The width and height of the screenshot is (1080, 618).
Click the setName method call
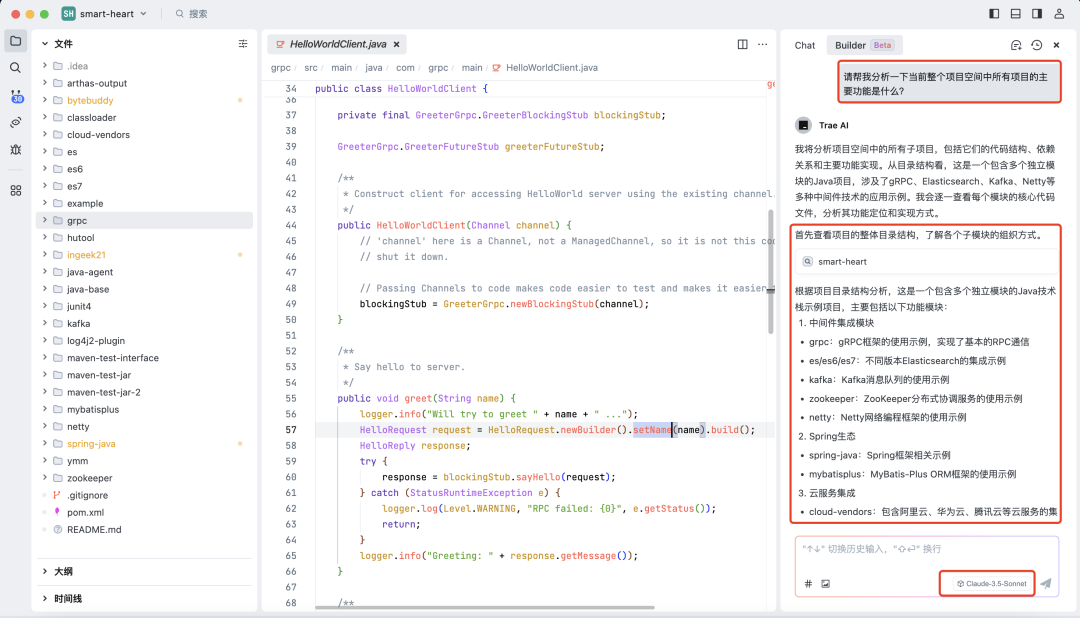[652, 430]
